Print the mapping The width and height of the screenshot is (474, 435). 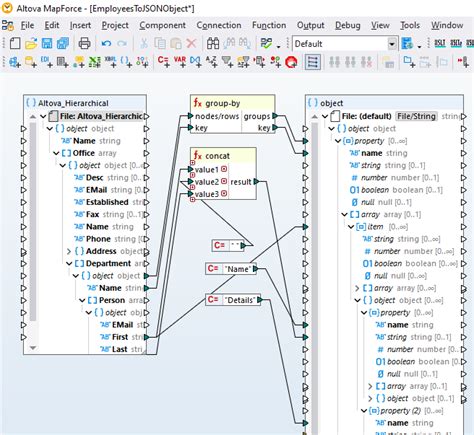[84, 44]
